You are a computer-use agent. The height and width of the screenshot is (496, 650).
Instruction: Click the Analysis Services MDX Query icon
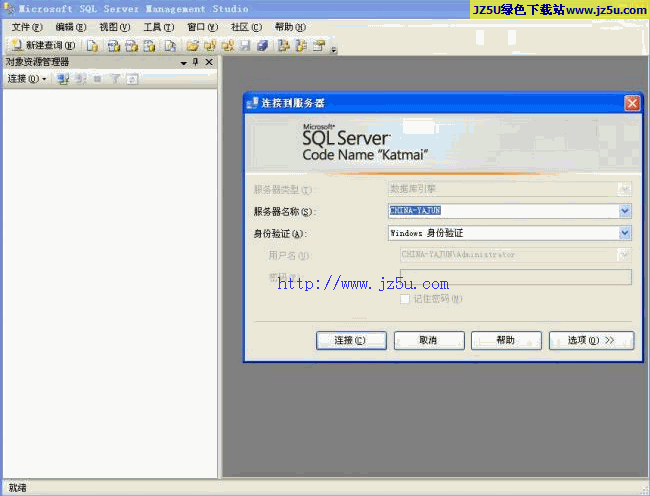[114, 46]
